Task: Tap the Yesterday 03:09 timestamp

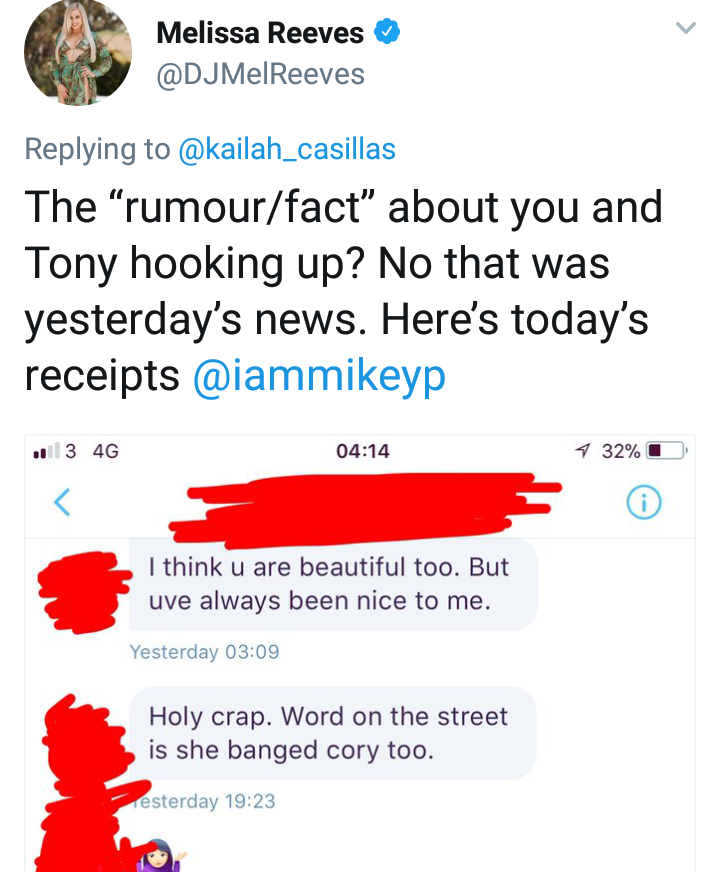Action: point(204,652)
